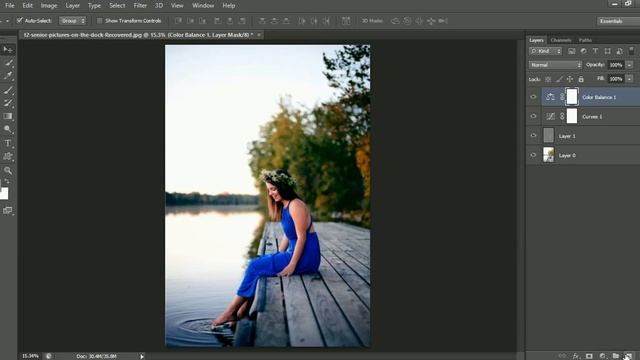The image size is (640, 360).
Task: Select the 'Curves 1' layer name
Action: pyautogui.click(x=592, y=117)
